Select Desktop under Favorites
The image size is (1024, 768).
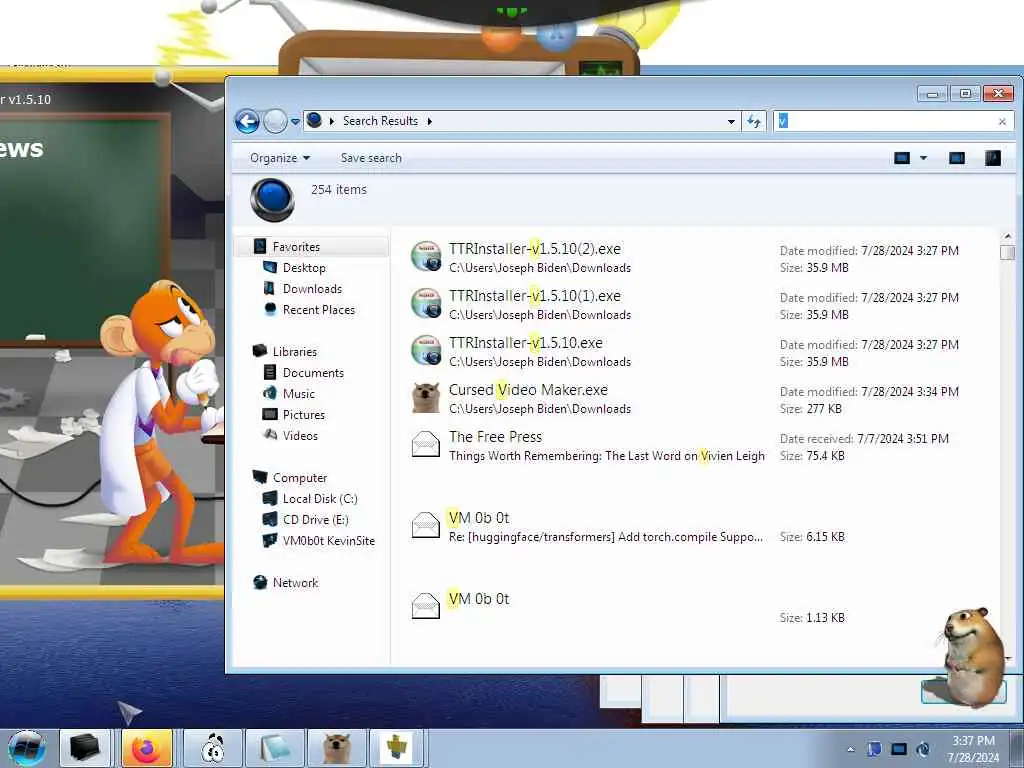304,268
